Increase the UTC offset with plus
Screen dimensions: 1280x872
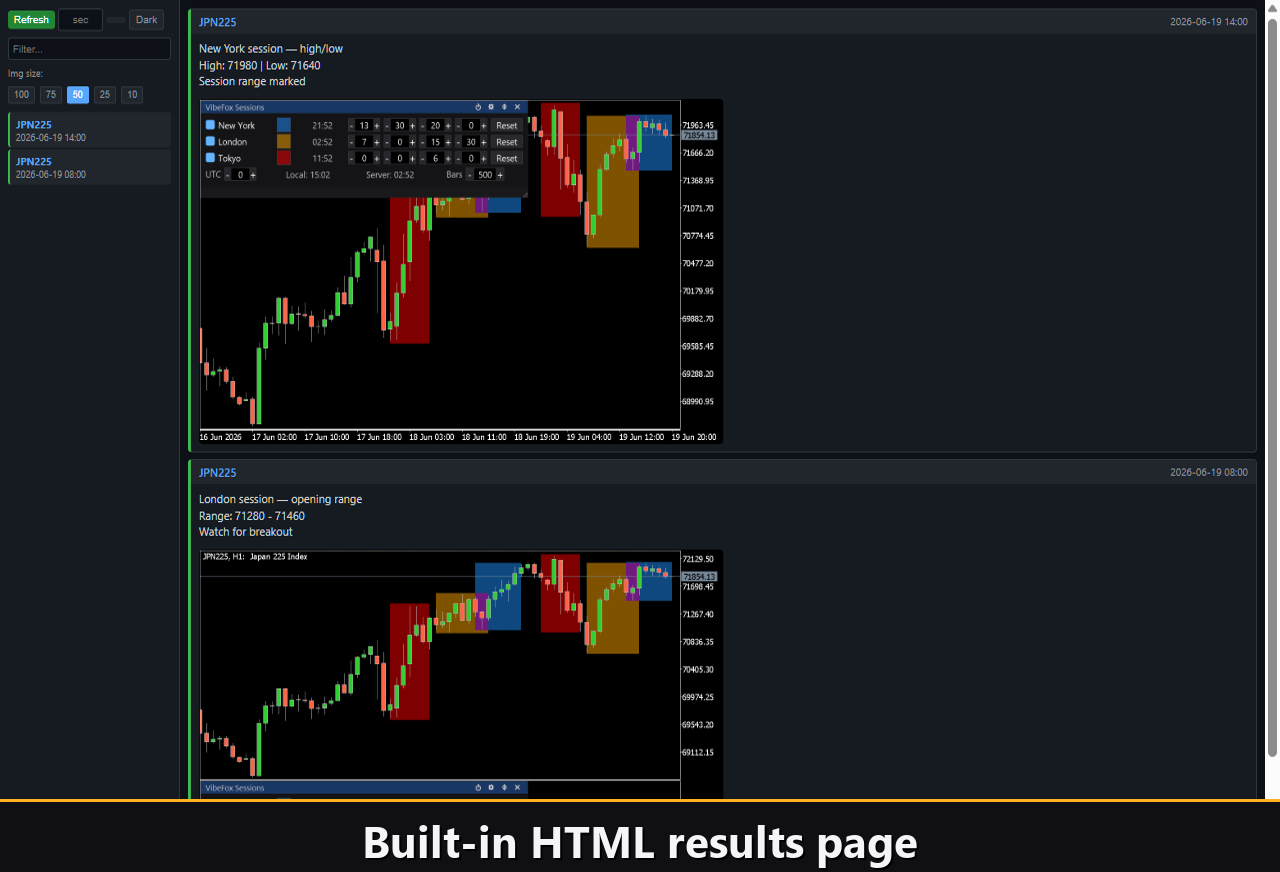pos(253,175)
